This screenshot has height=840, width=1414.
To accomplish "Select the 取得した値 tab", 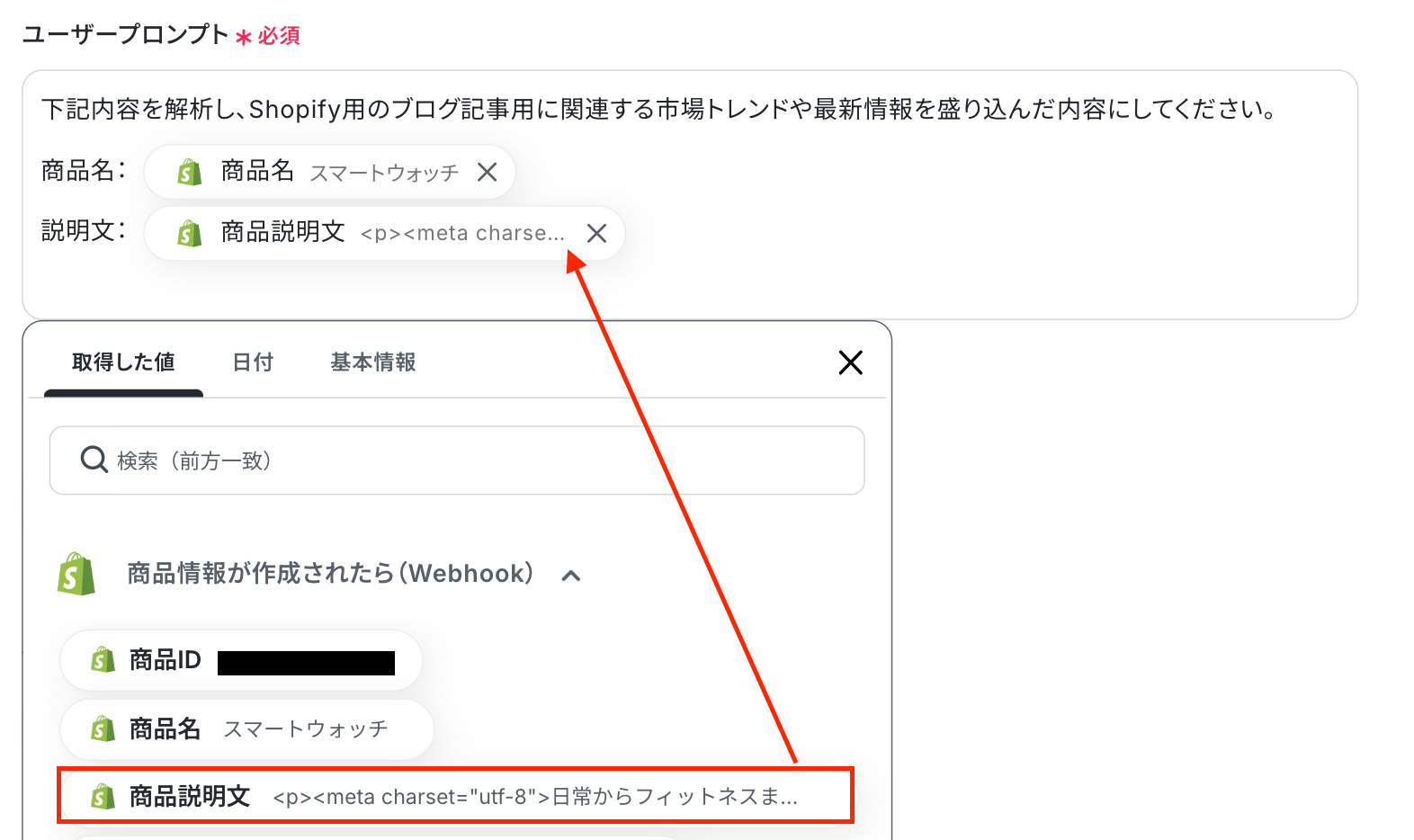I will click(123, 362).
